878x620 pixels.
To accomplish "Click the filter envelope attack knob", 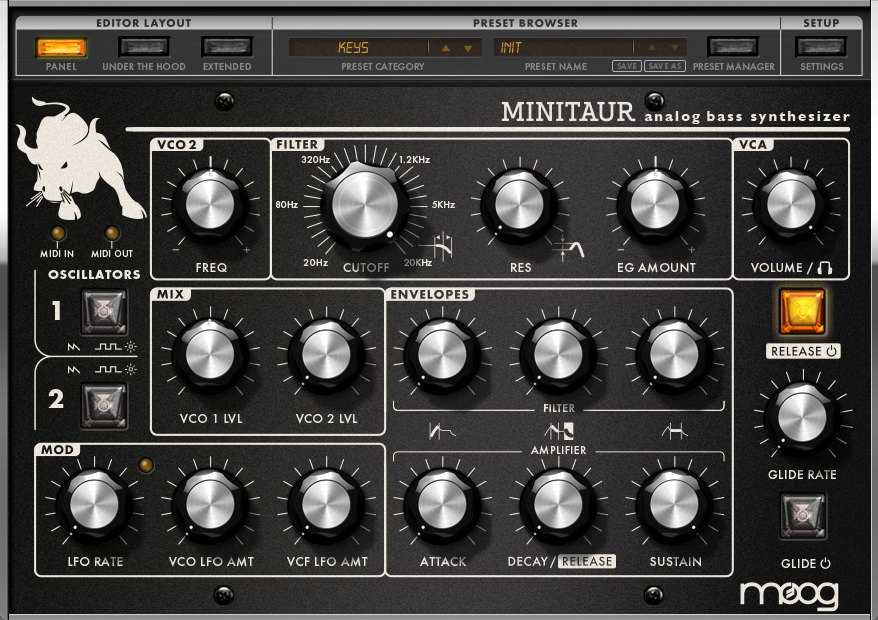I will [x=442, y=355].
